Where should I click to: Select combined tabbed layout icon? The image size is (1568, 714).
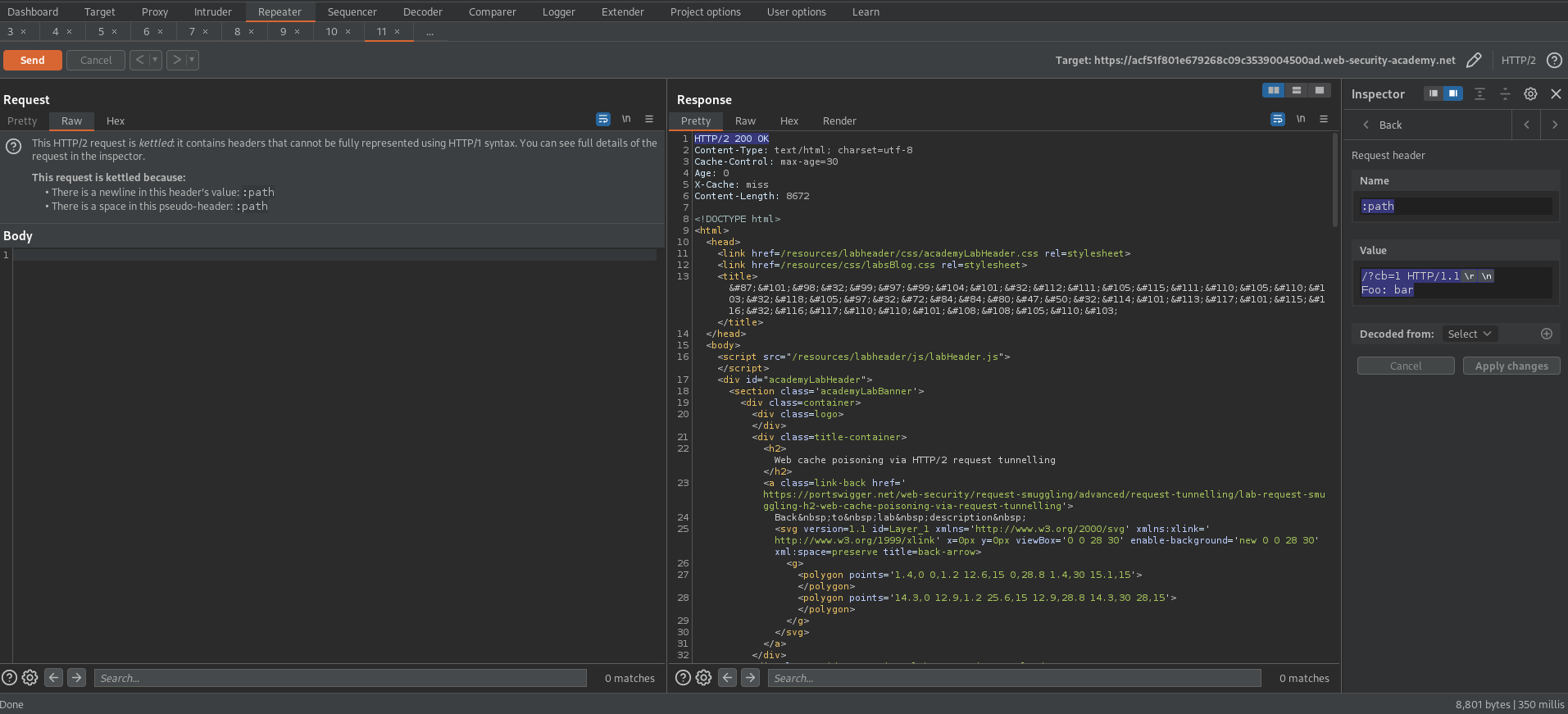click(x=1320, y=90)
